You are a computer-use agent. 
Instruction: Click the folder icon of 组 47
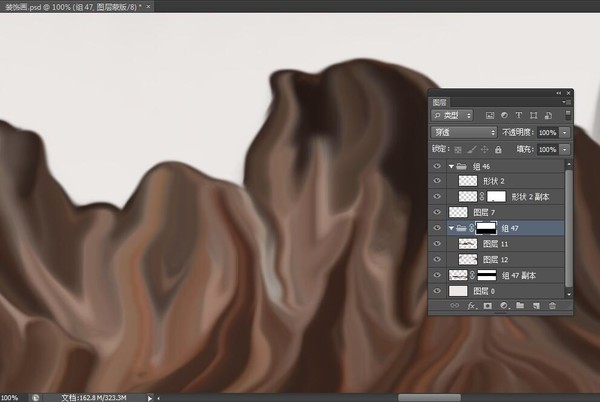coord(461,228)
